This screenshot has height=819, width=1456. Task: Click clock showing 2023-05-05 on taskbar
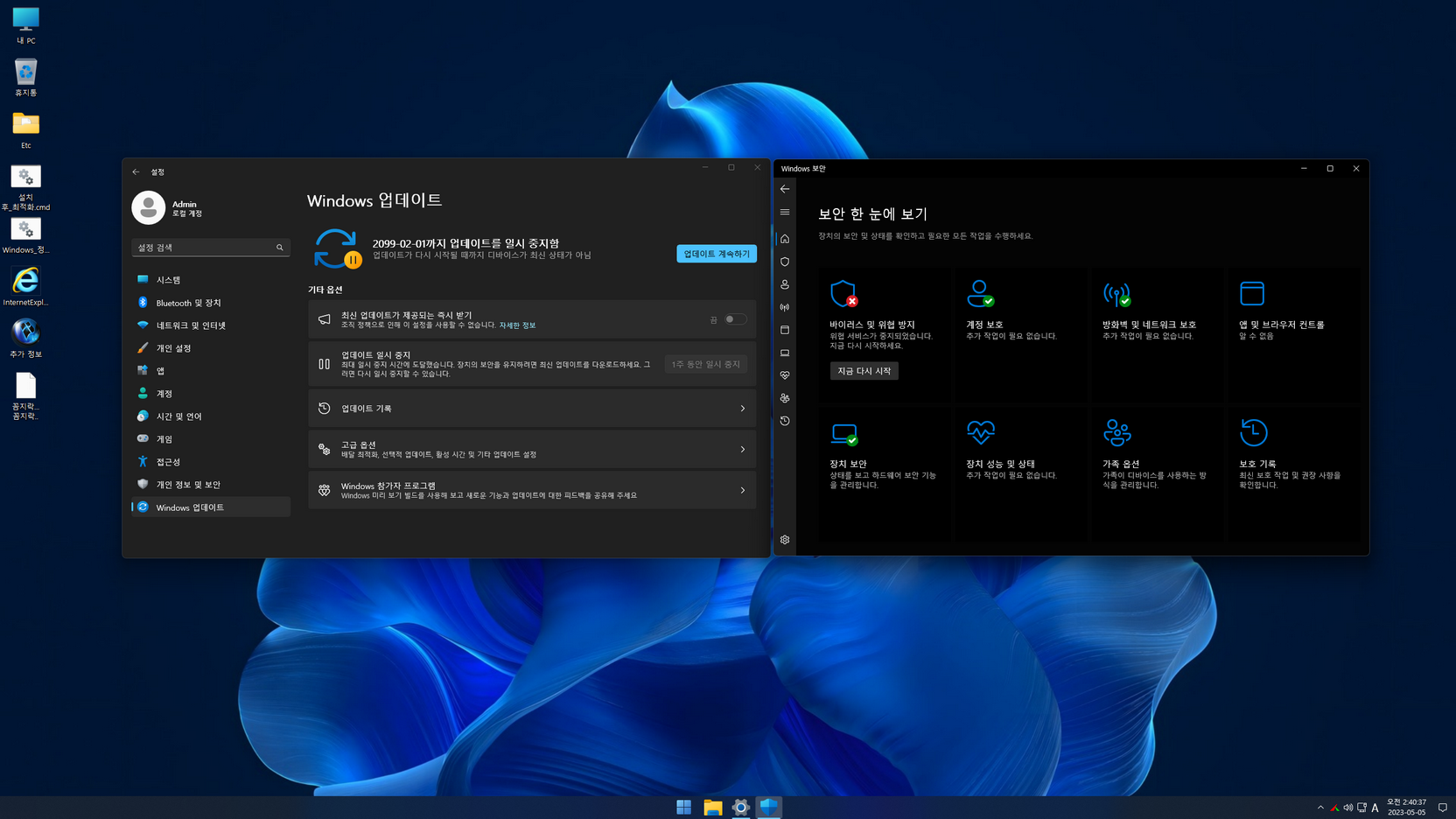(1406, 807)
